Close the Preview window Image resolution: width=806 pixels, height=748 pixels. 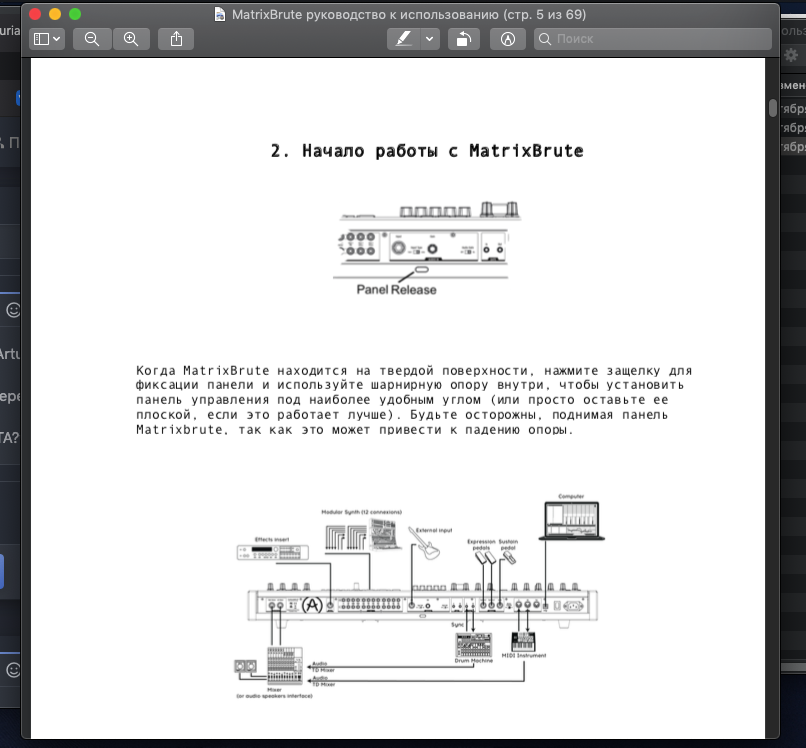[35, 14]
